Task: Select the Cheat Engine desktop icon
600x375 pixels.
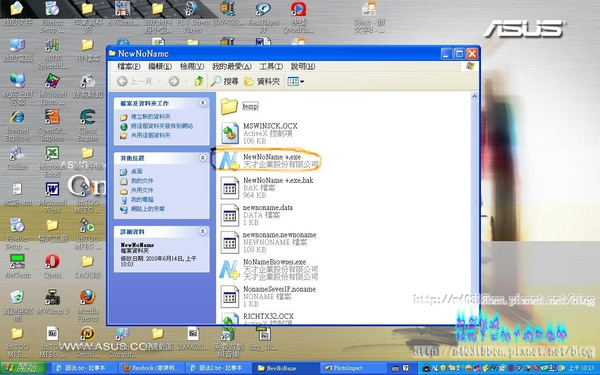Action: [x=88, y=126]
